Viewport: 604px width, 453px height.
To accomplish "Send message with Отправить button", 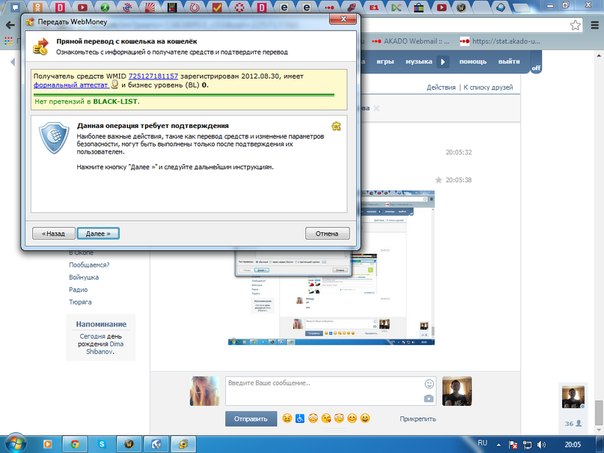I will coord(251,419).
